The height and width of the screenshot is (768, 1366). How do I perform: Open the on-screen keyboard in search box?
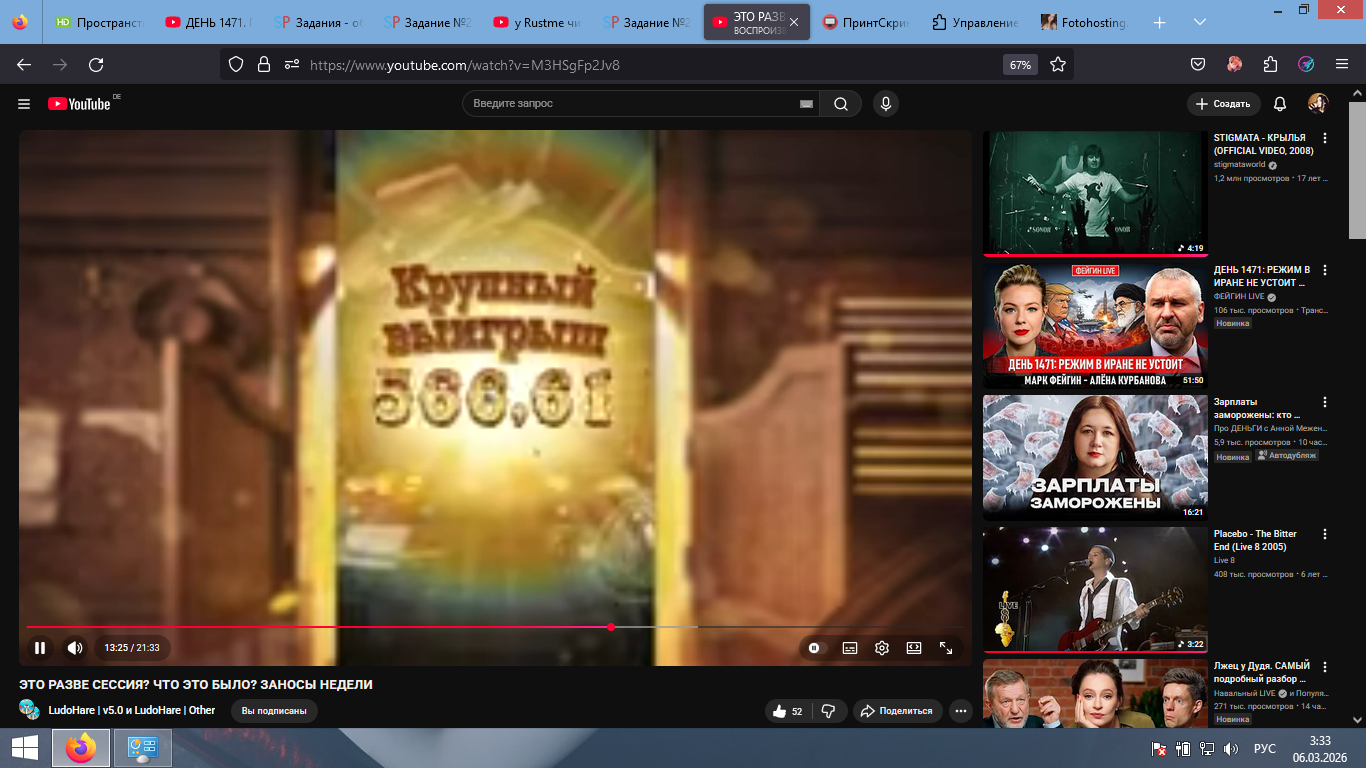point(807,104)
